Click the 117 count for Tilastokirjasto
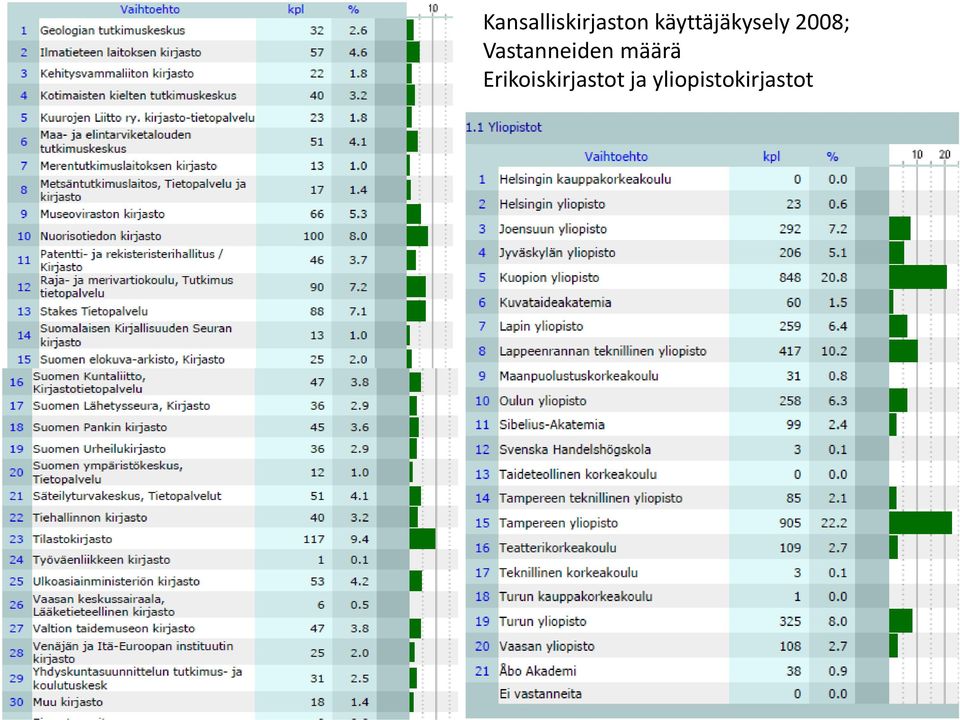The height and width of the screenshot is (720, 960). [313, 539]
